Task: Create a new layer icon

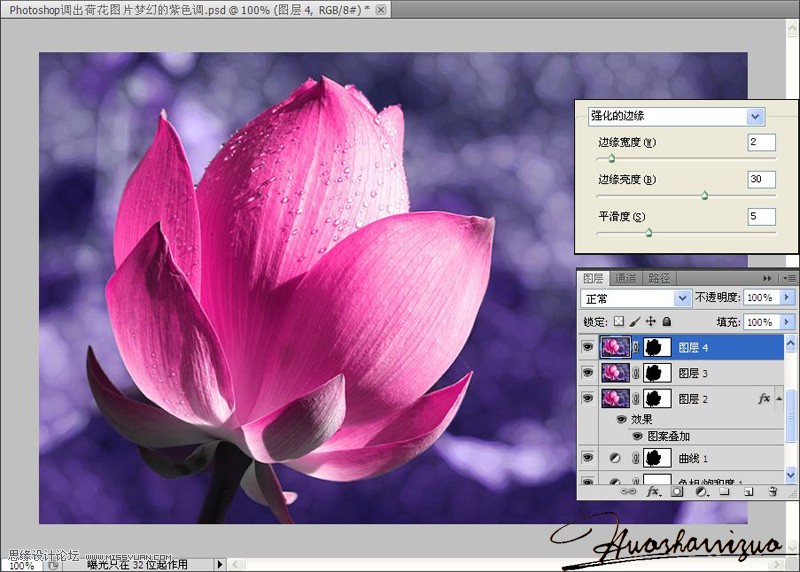Action: click(x=748, y=491)
